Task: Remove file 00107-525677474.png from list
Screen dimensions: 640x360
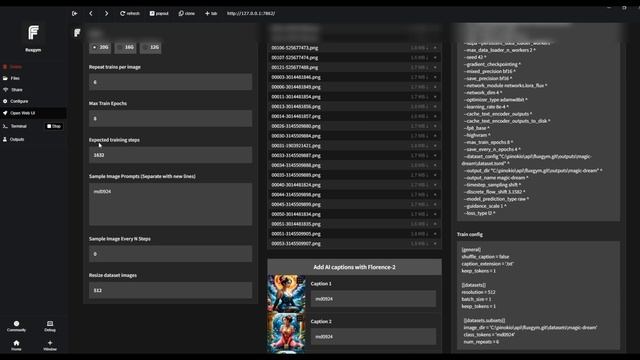Action: point(435,58)
